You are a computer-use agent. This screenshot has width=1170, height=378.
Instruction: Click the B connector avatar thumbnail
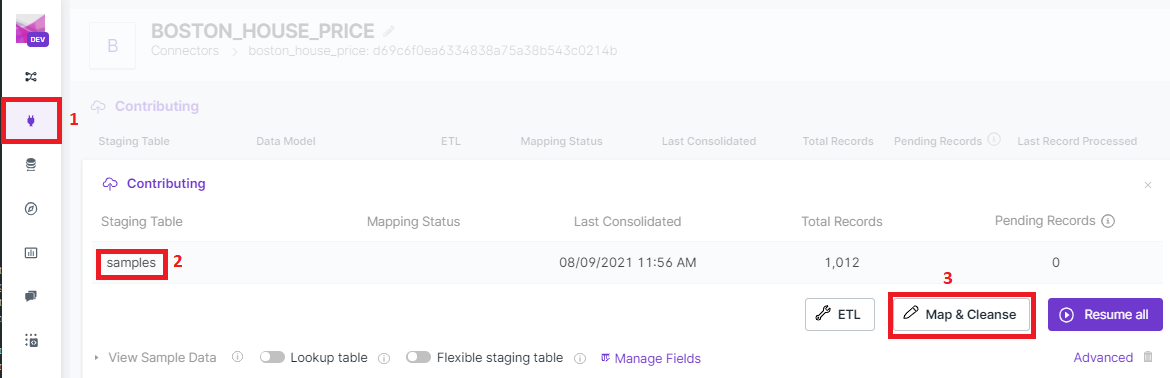pyautogui.click(x=113, y=46)
